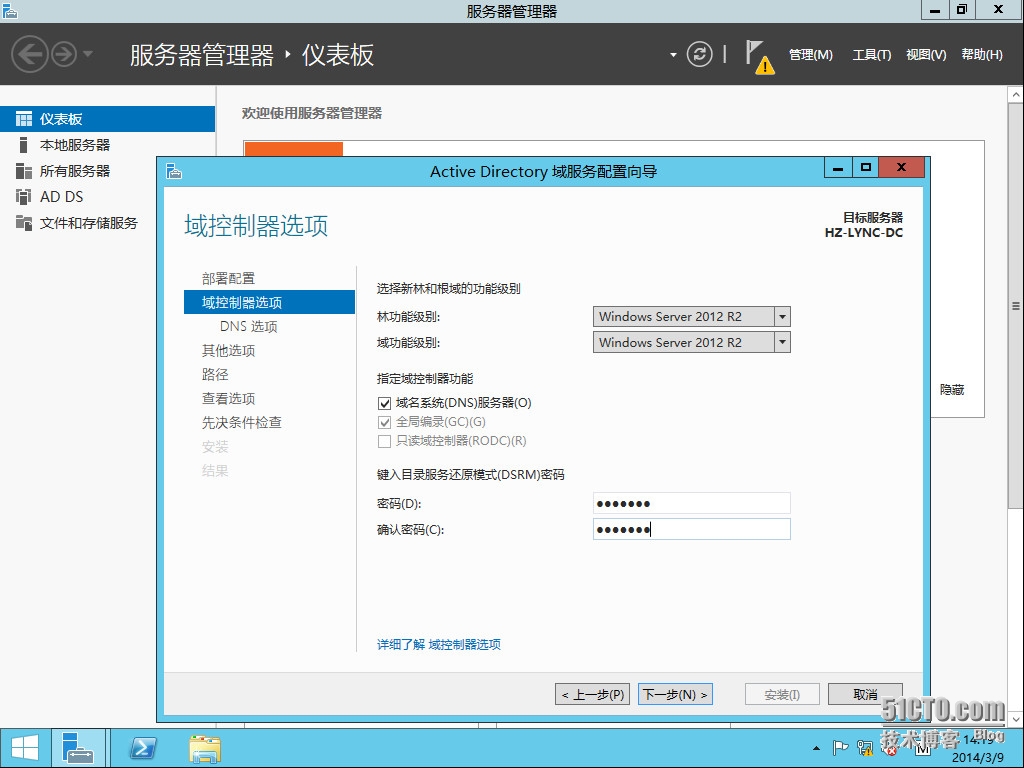Go to 部署配置 wizard step
Viewport: 1024px width, 768px height.
tap(228, 278)
